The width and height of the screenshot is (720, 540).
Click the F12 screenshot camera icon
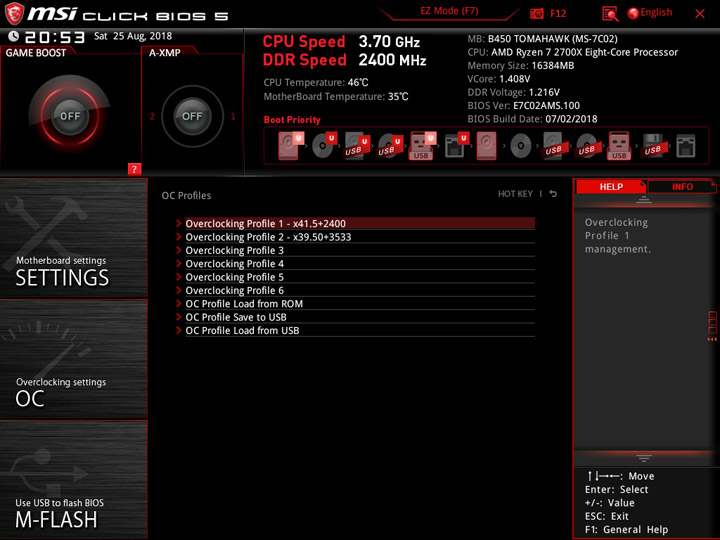(x=537, y=13)
